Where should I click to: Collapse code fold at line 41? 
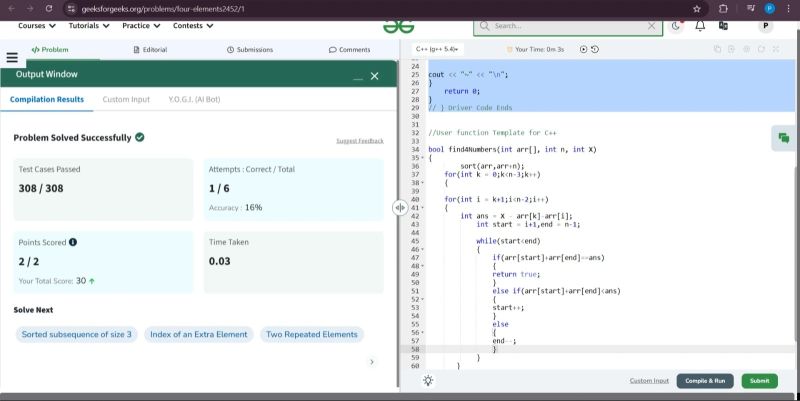(x=423, y=208)
